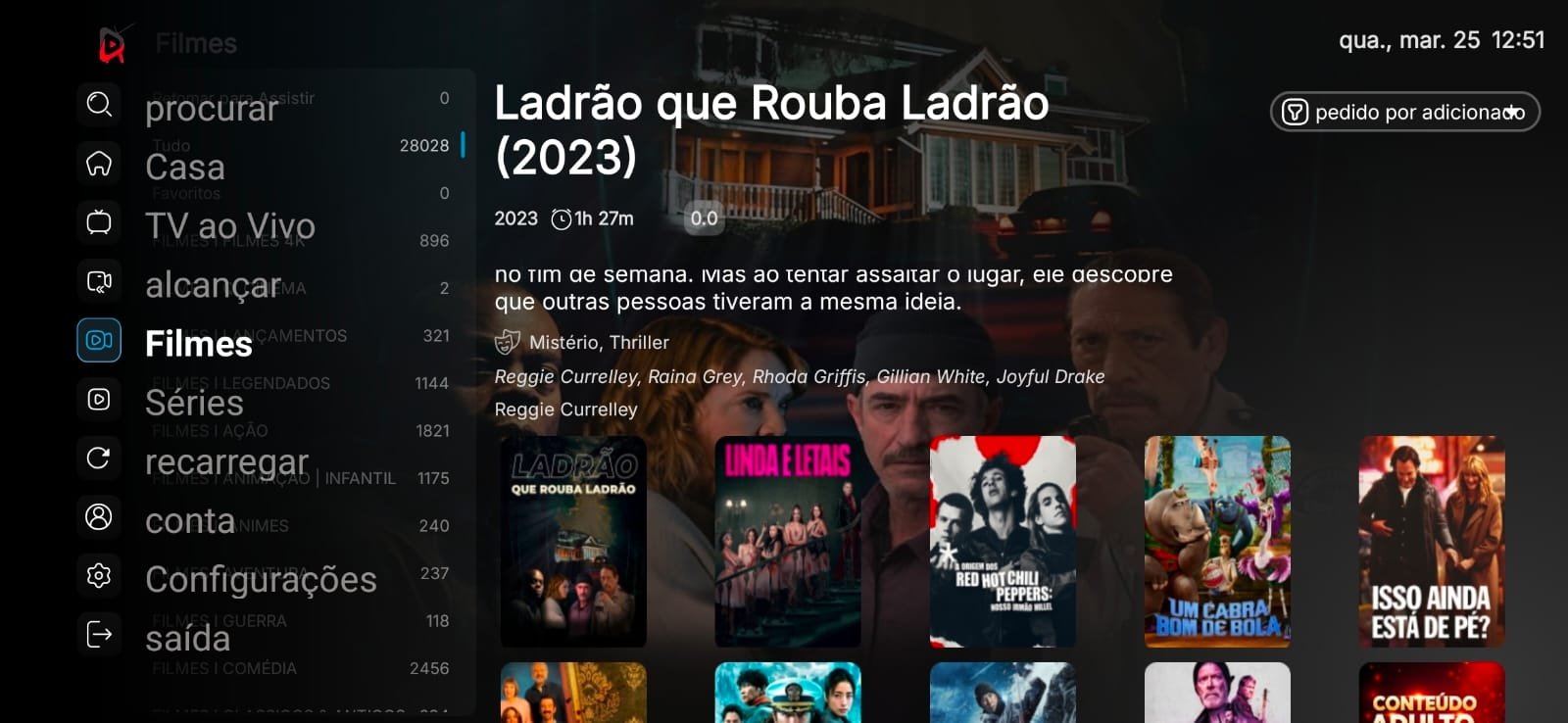
Task: Click the saída exit icon
Action: point(99,634)
